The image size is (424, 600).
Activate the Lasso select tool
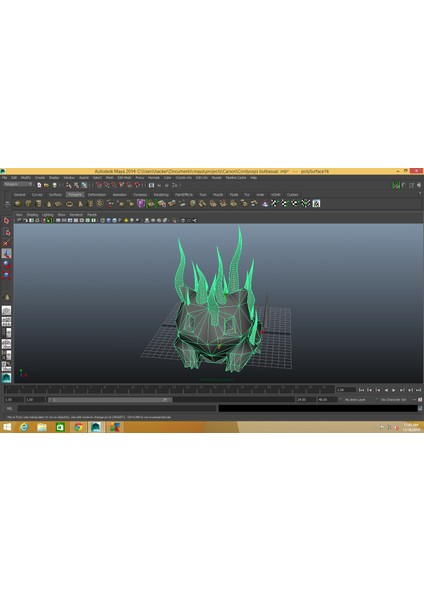coord(6,232)
